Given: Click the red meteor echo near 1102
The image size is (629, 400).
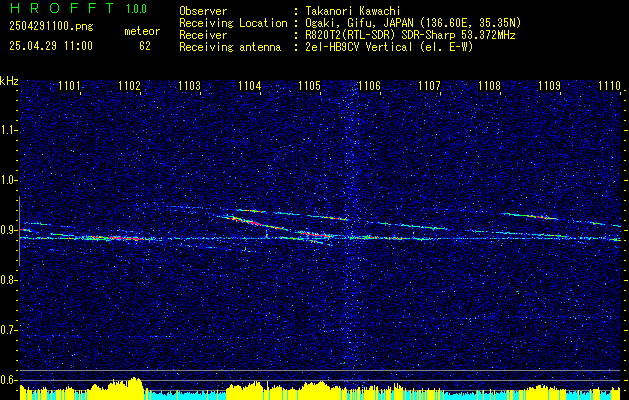Looking at the screenshot, I should tap(120, 238).
